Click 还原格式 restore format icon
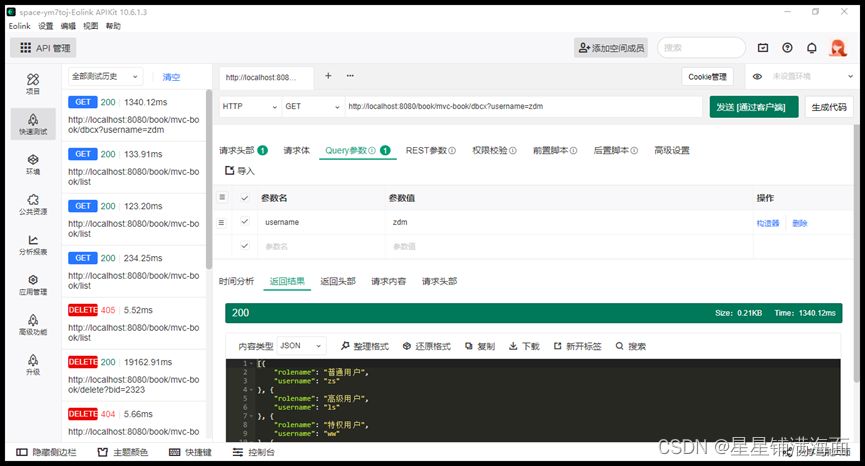 pos(426,346)
